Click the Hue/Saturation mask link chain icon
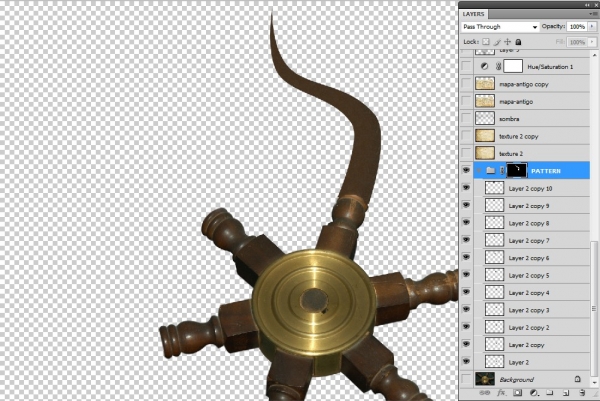This screenshot has height=401, width=600. pos(498,66)
